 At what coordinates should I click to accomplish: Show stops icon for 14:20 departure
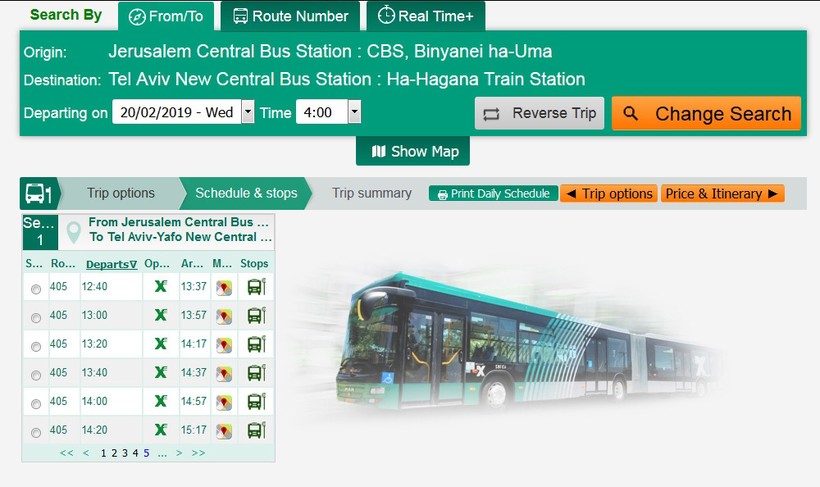[x=256, y=431]
